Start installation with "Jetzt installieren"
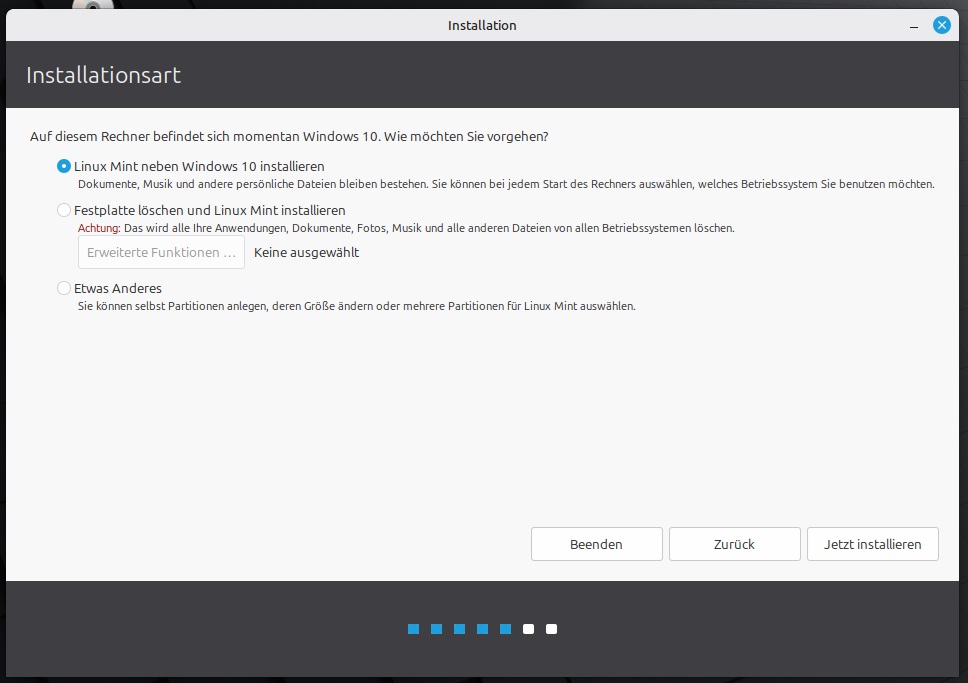Image resolution: width=968 pixels, height=683 pixels. point(872,544)
